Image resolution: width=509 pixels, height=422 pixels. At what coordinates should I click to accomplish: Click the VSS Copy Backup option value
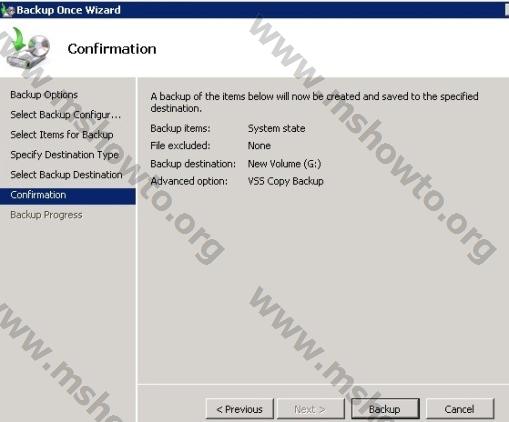coord(286,181)
